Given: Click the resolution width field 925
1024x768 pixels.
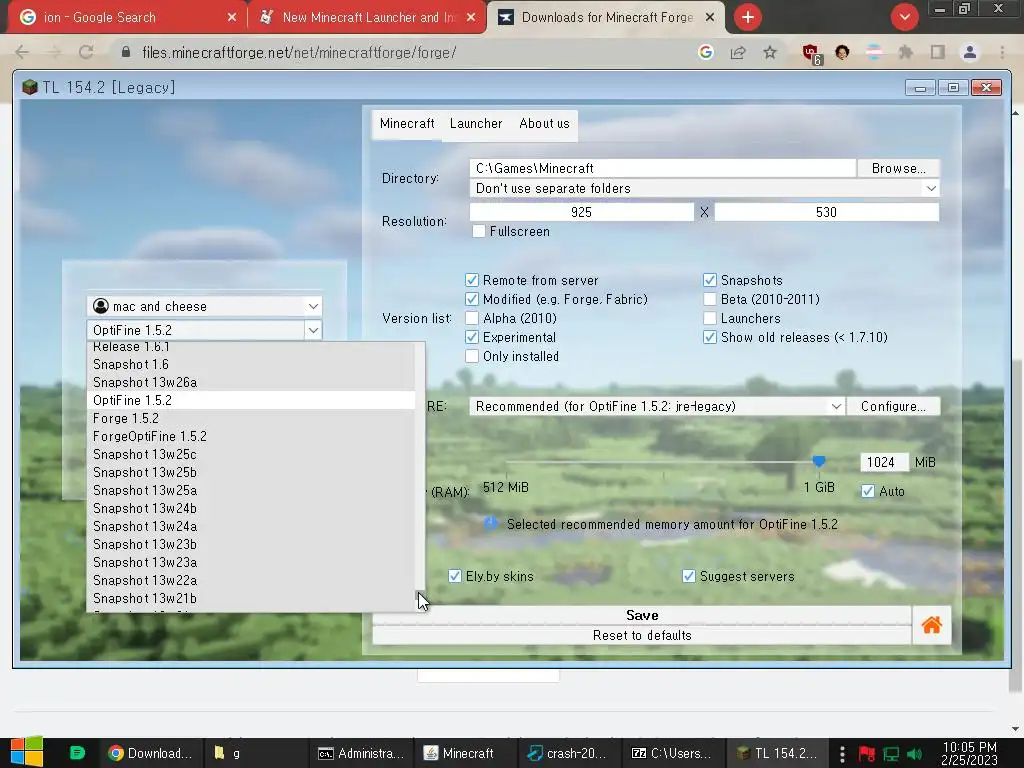Looking at the screenshot, I should [581, 212].
